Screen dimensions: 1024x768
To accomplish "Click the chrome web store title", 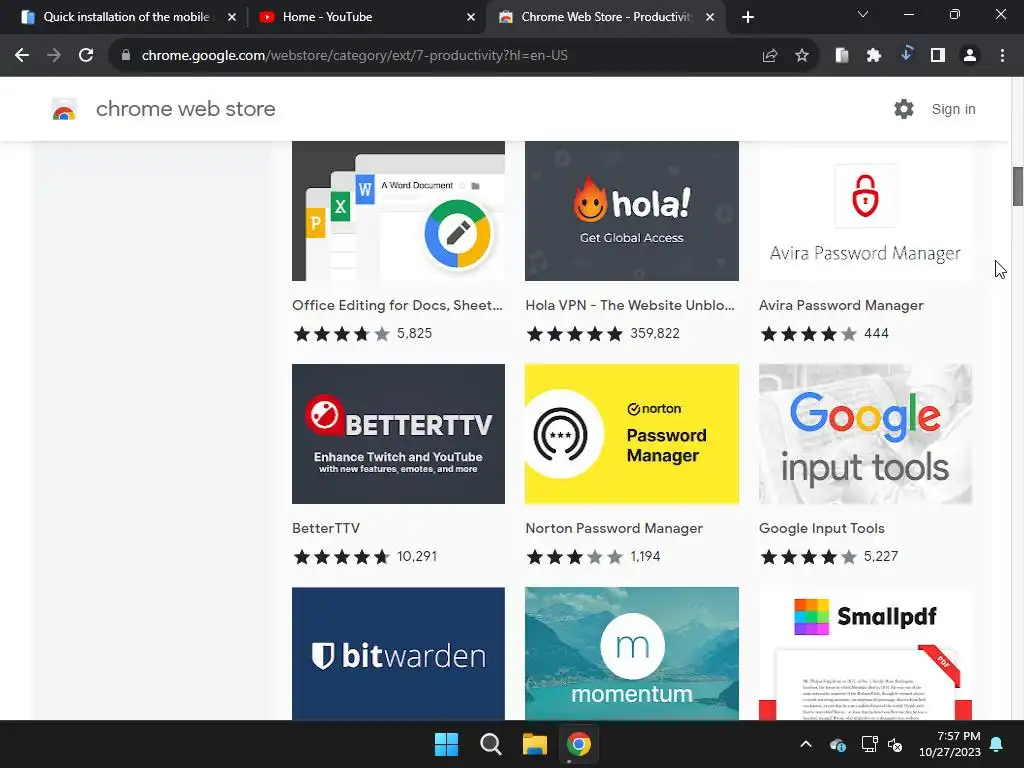I will 185,109.
